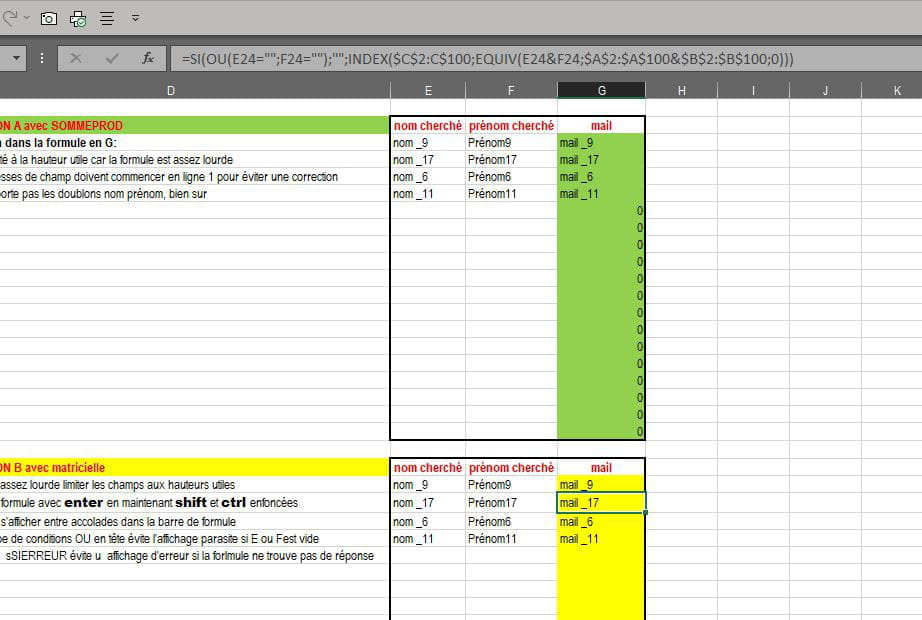This screenshot has width=922, height=620.
Task: Select yellow 'mail _6' cell
Action: coord(601,522)
